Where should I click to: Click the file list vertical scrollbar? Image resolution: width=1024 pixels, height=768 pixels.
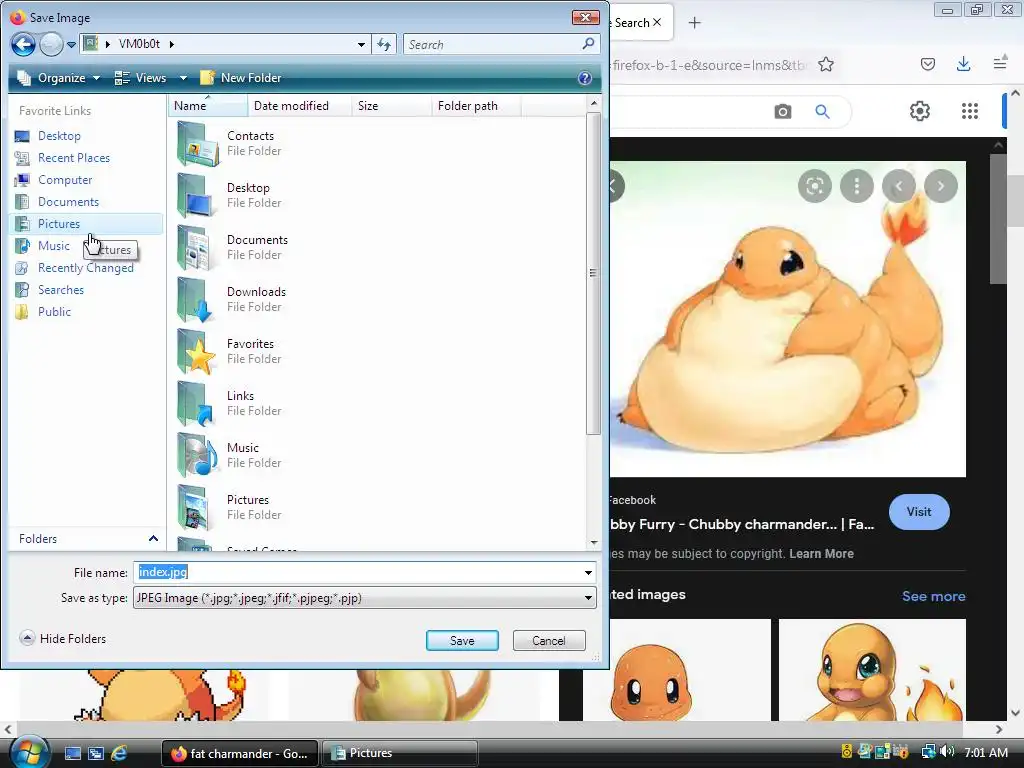pos(593,273)
